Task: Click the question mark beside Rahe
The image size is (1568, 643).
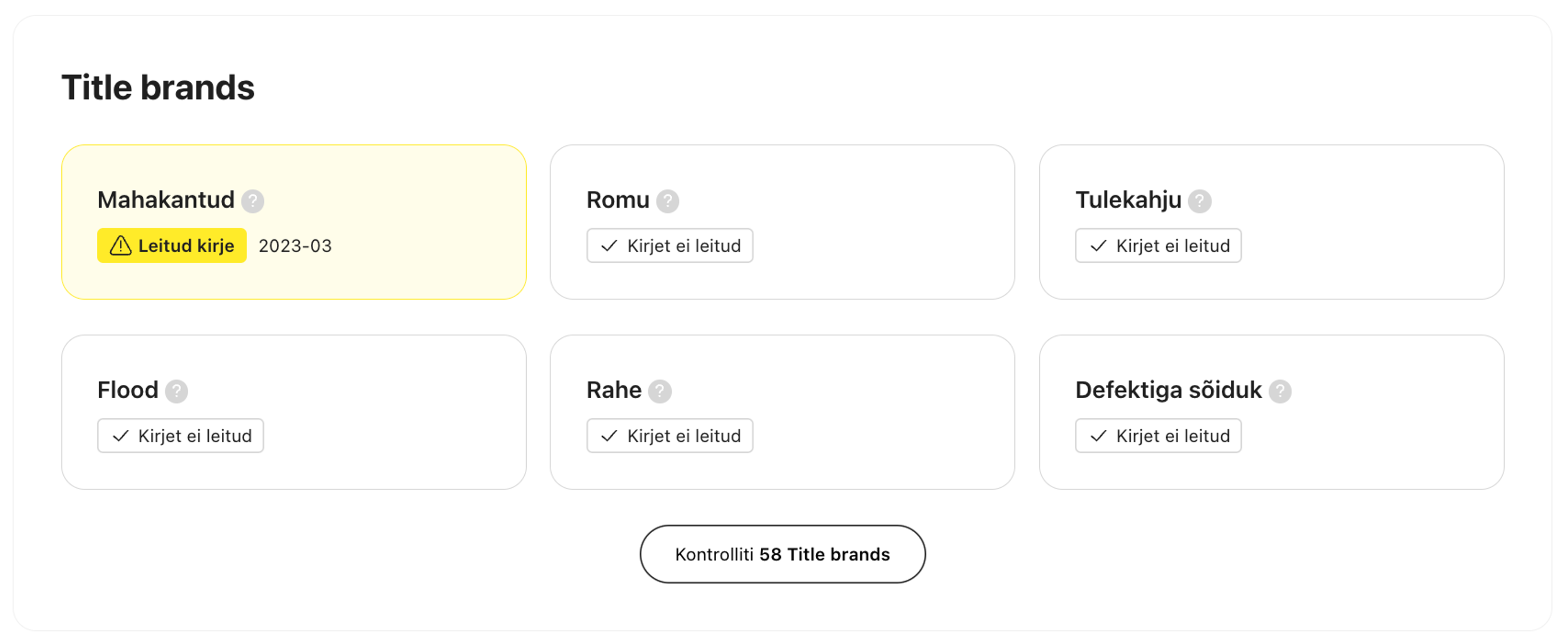Action: tap(660, 391)
